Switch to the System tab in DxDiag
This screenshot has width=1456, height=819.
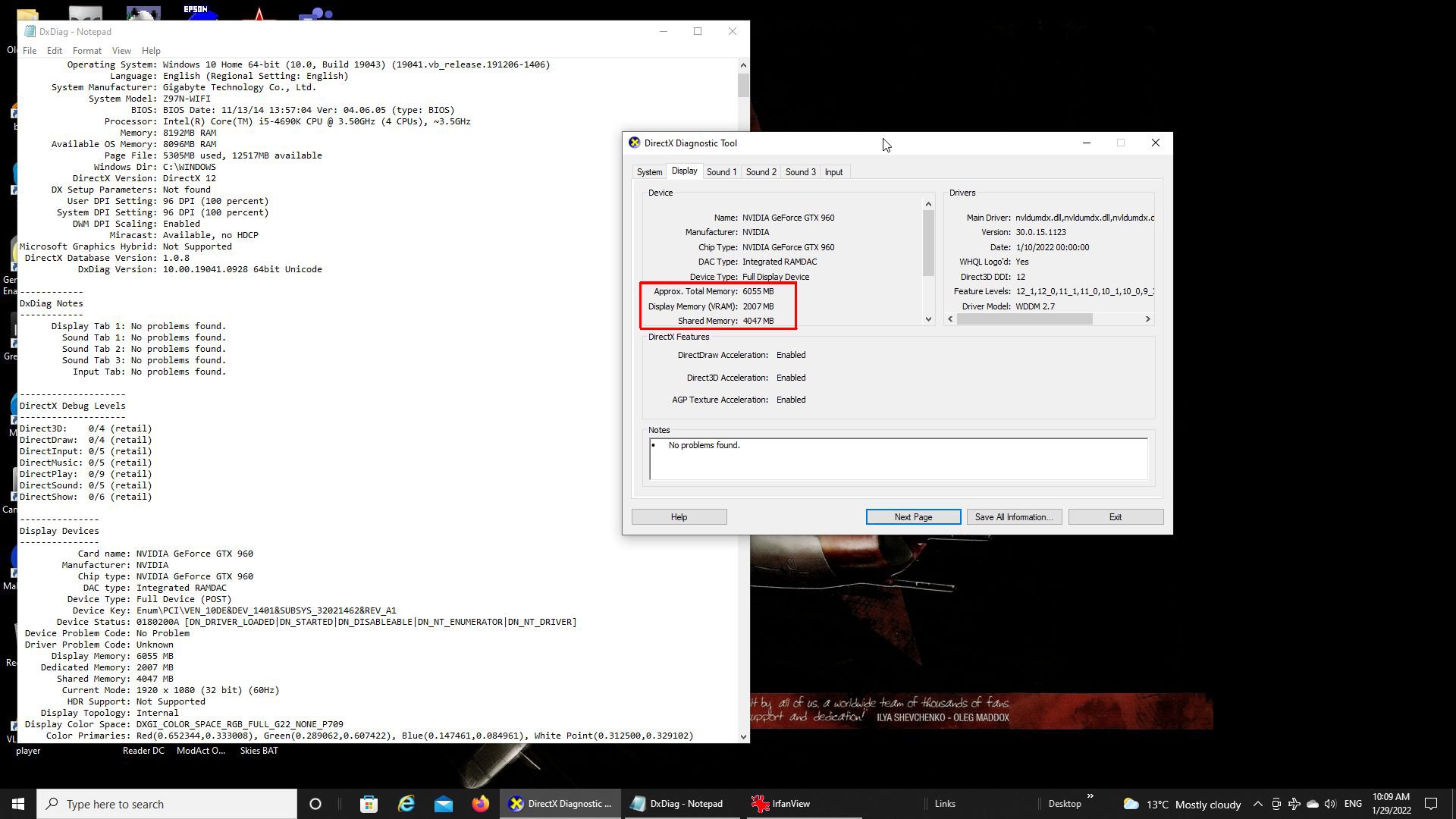coord(649,172)
